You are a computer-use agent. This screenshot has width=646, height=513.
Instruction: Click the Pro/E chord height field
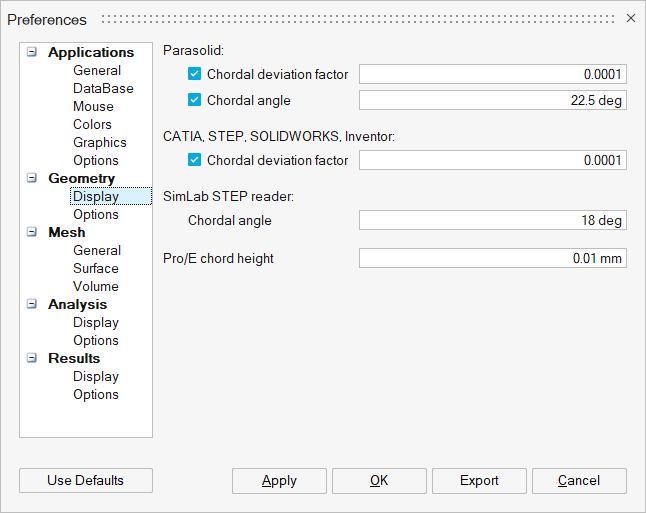492,259
